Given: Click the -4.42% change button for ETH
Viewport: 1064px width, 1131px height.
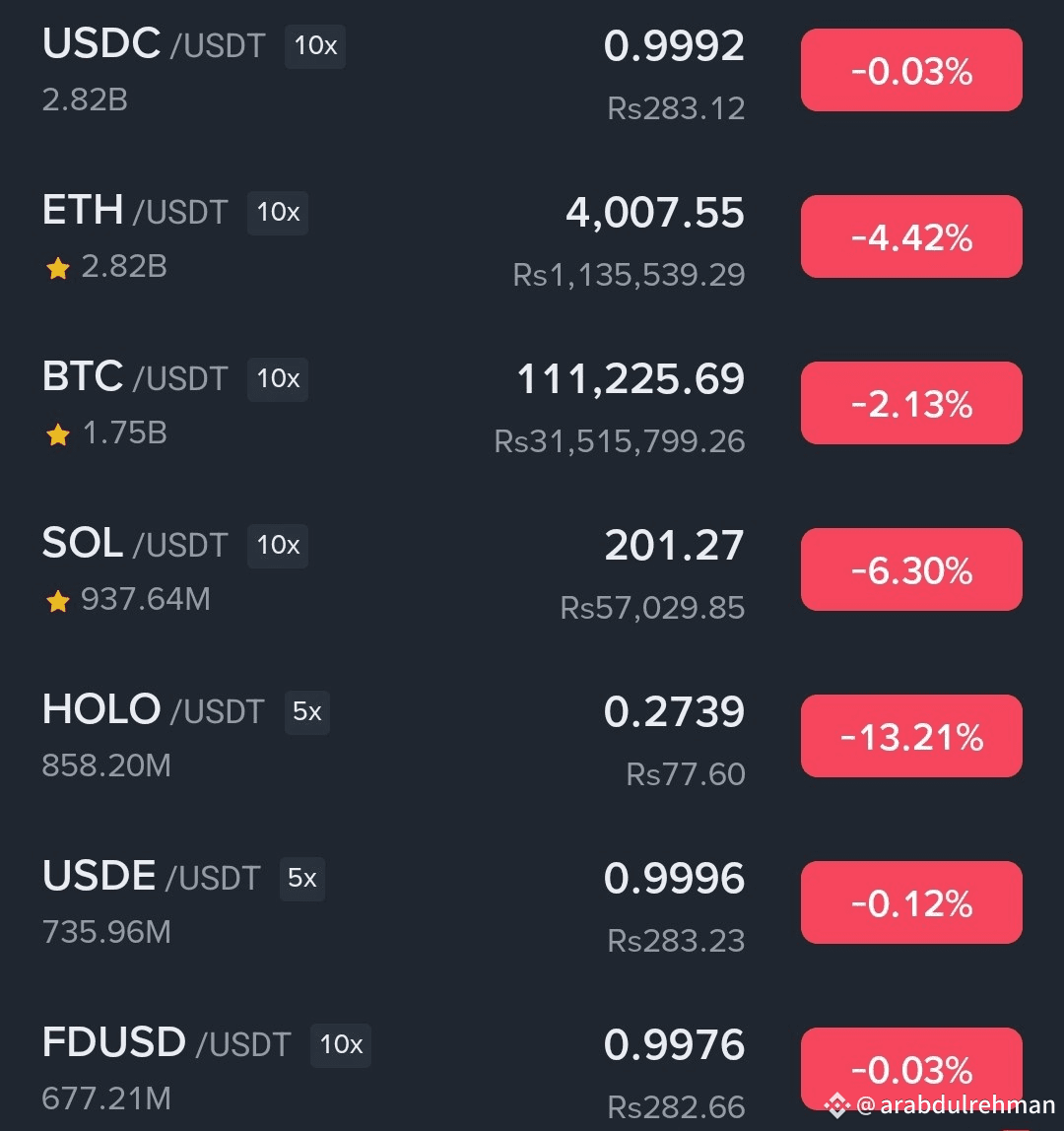Looking at the screenshot, I should pyautogui.click(x=911, y=236).
